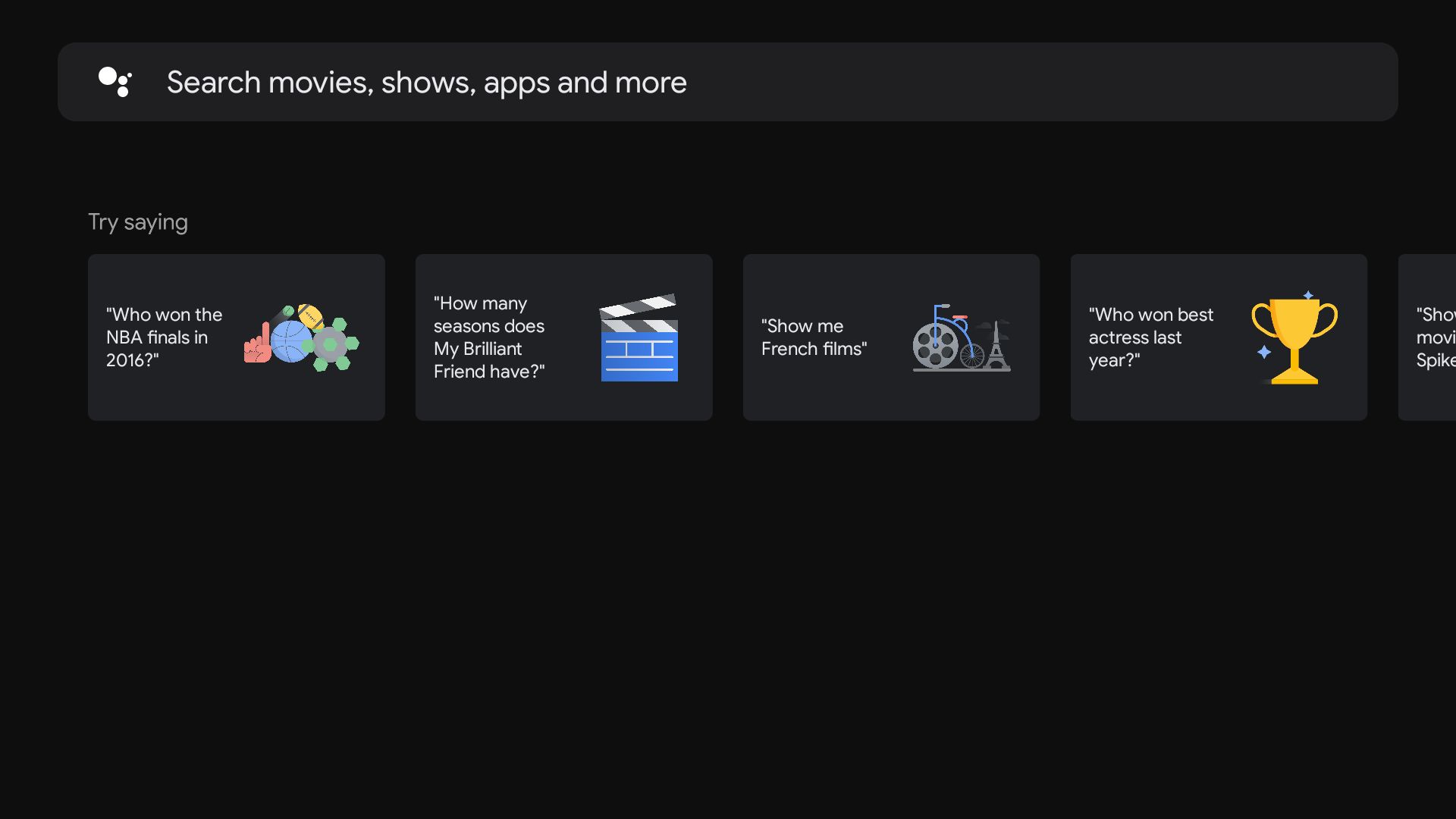Select the NBA finals 2016 suggestion card
1456x819 pixels.
236,337
